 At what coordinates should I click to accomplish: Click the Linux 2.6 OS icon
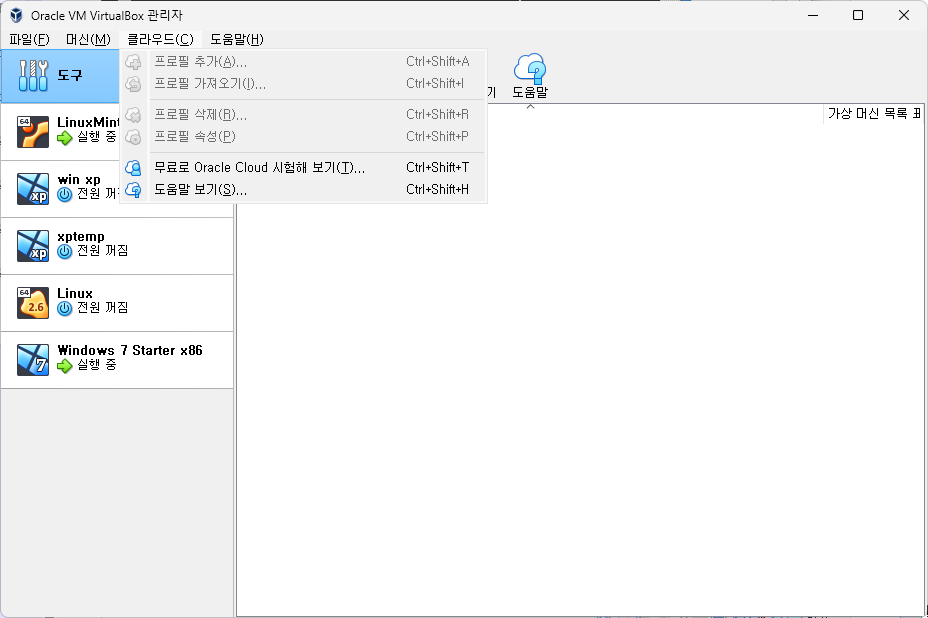(x=33, y=302)
